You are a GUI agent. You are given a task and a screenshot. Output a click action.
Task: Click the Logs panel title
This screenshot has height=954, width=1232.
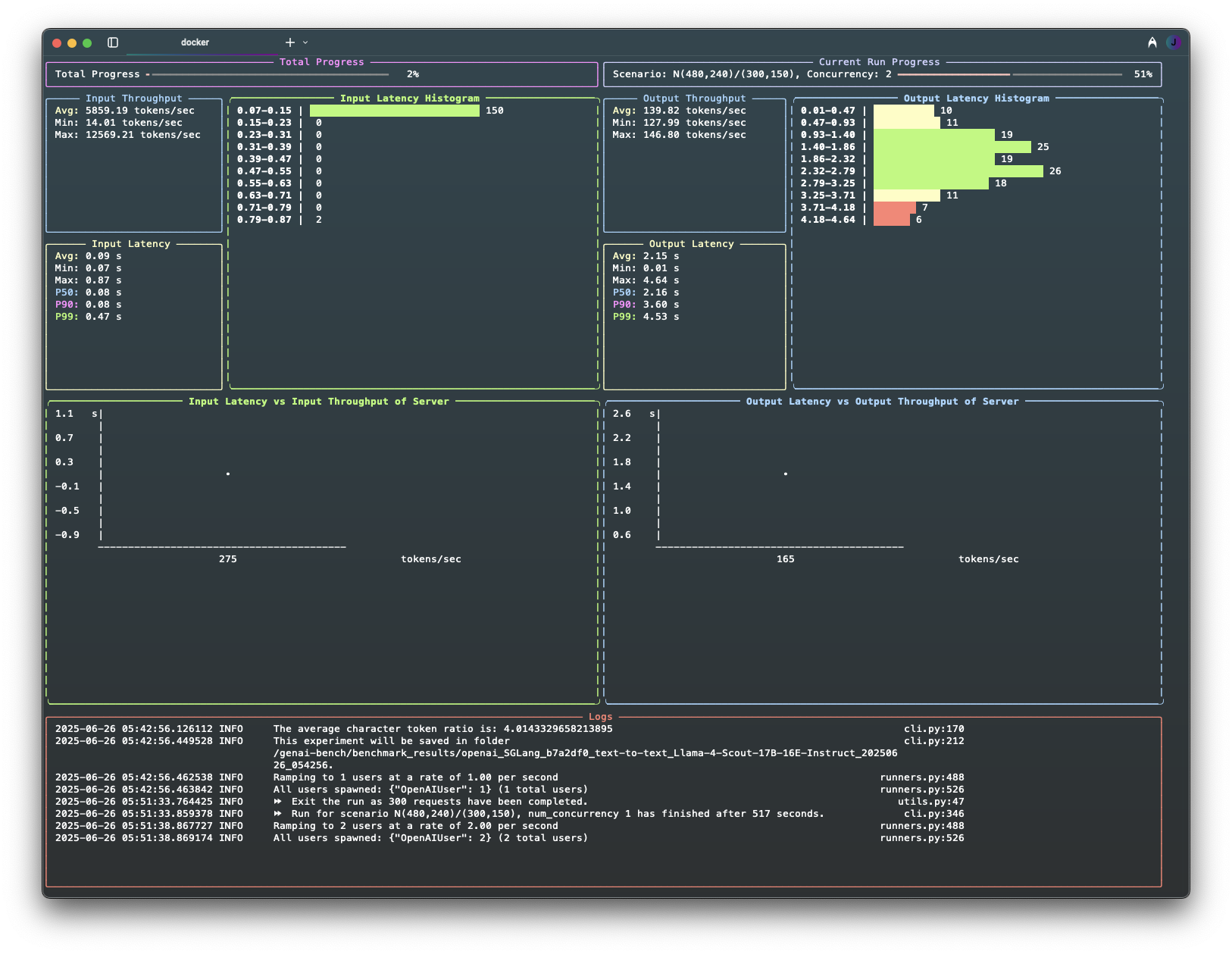tap(601, 716)
